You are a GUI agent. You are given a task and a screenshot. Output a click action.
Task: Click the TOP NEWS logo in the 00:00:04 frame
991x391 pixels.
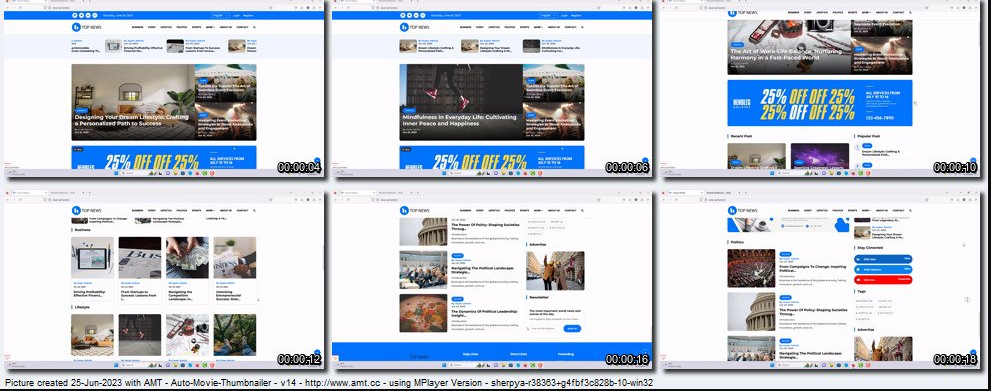[x=86, y=27]
